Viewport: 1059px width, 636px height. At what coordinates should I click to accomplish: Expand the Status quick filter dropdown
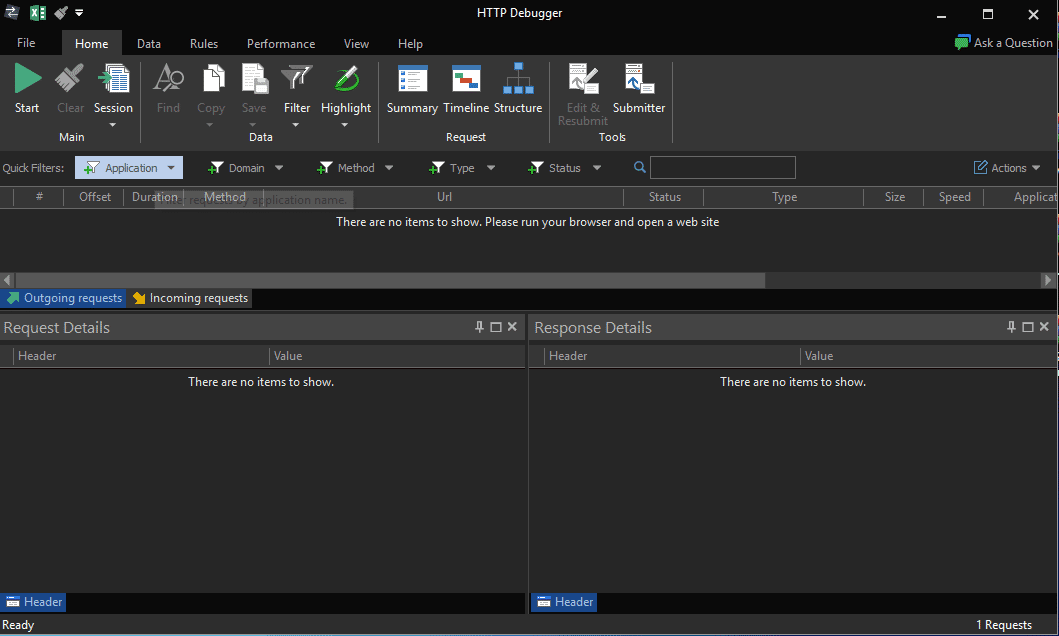(x=597, y=168)
